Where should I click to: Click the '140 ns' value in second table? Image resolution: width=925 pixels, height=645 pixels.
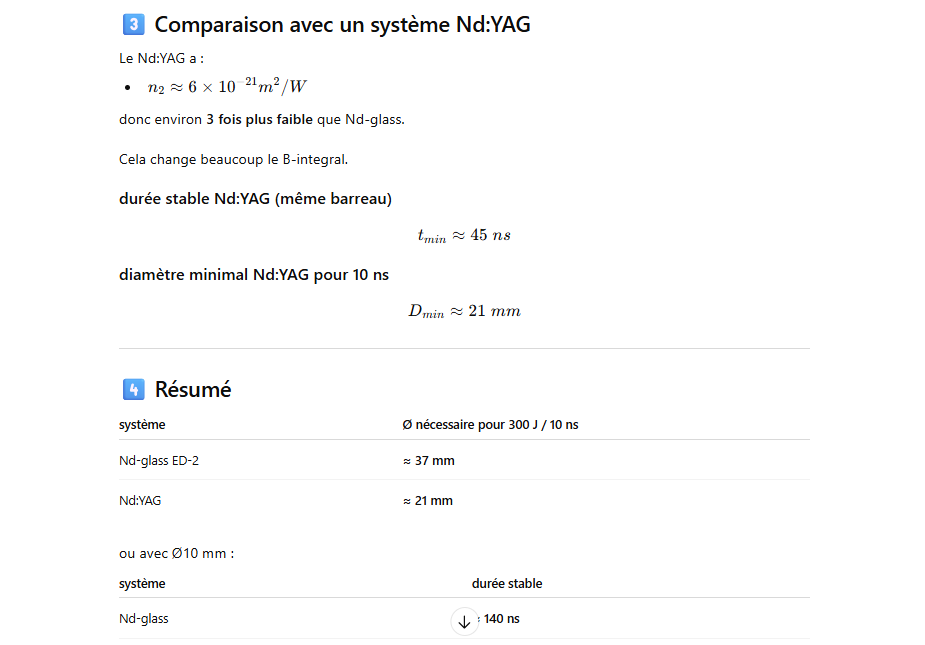pos(501,619)
